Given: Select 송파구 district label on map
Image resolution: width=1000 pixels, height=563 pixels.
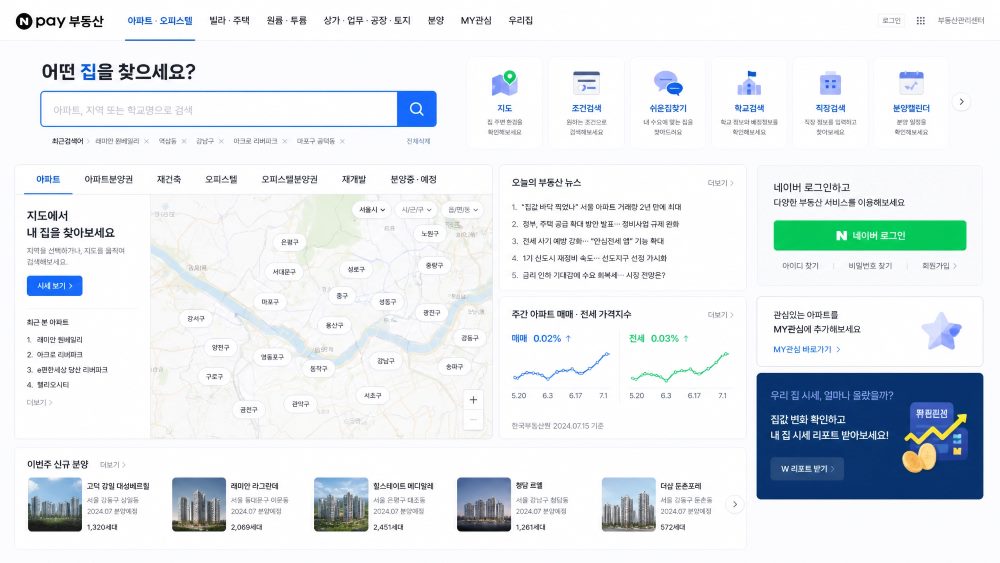Looking at the screenshot, I should pyautogui.click(x=454, y=367).
